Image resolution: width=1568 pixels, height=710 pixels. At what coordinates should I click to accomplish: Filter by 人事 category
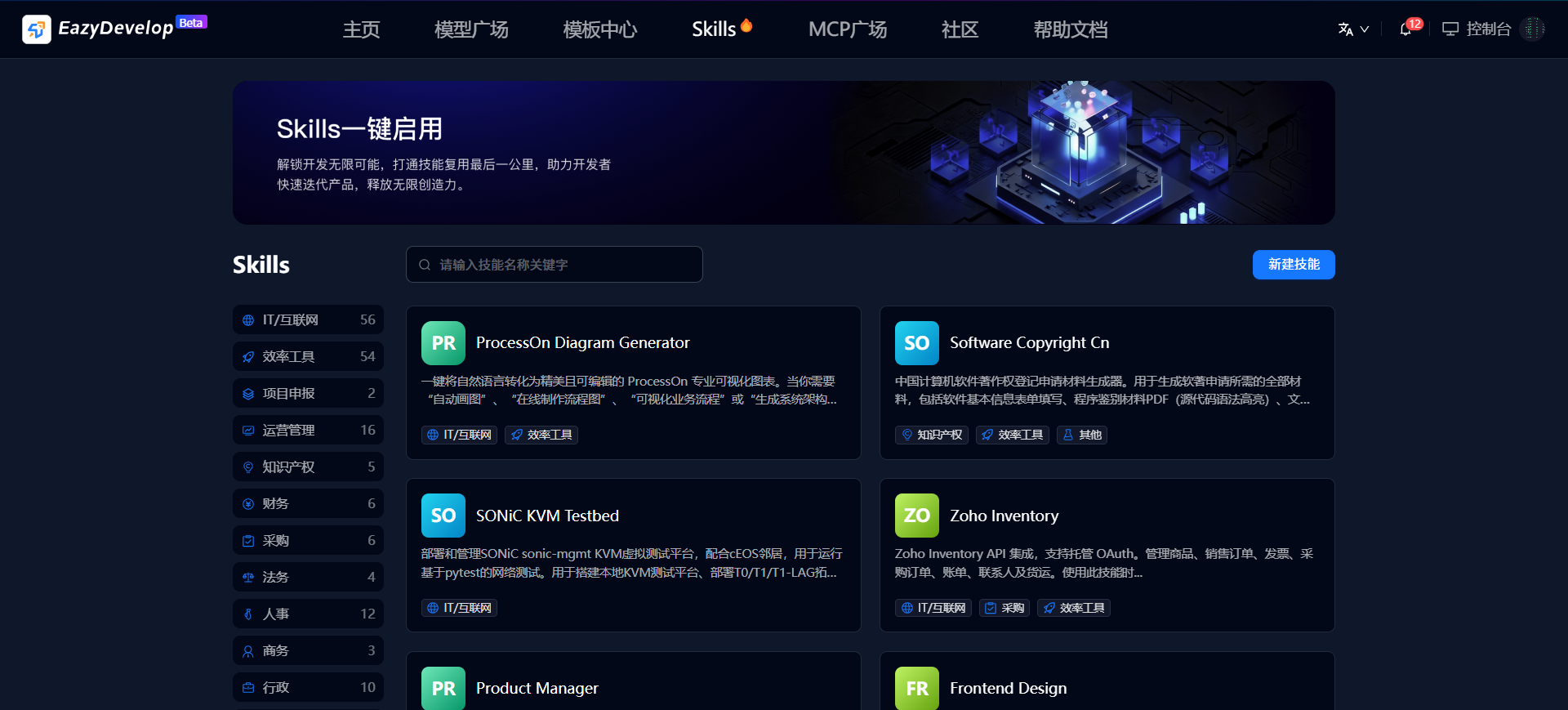coord(308,614)
